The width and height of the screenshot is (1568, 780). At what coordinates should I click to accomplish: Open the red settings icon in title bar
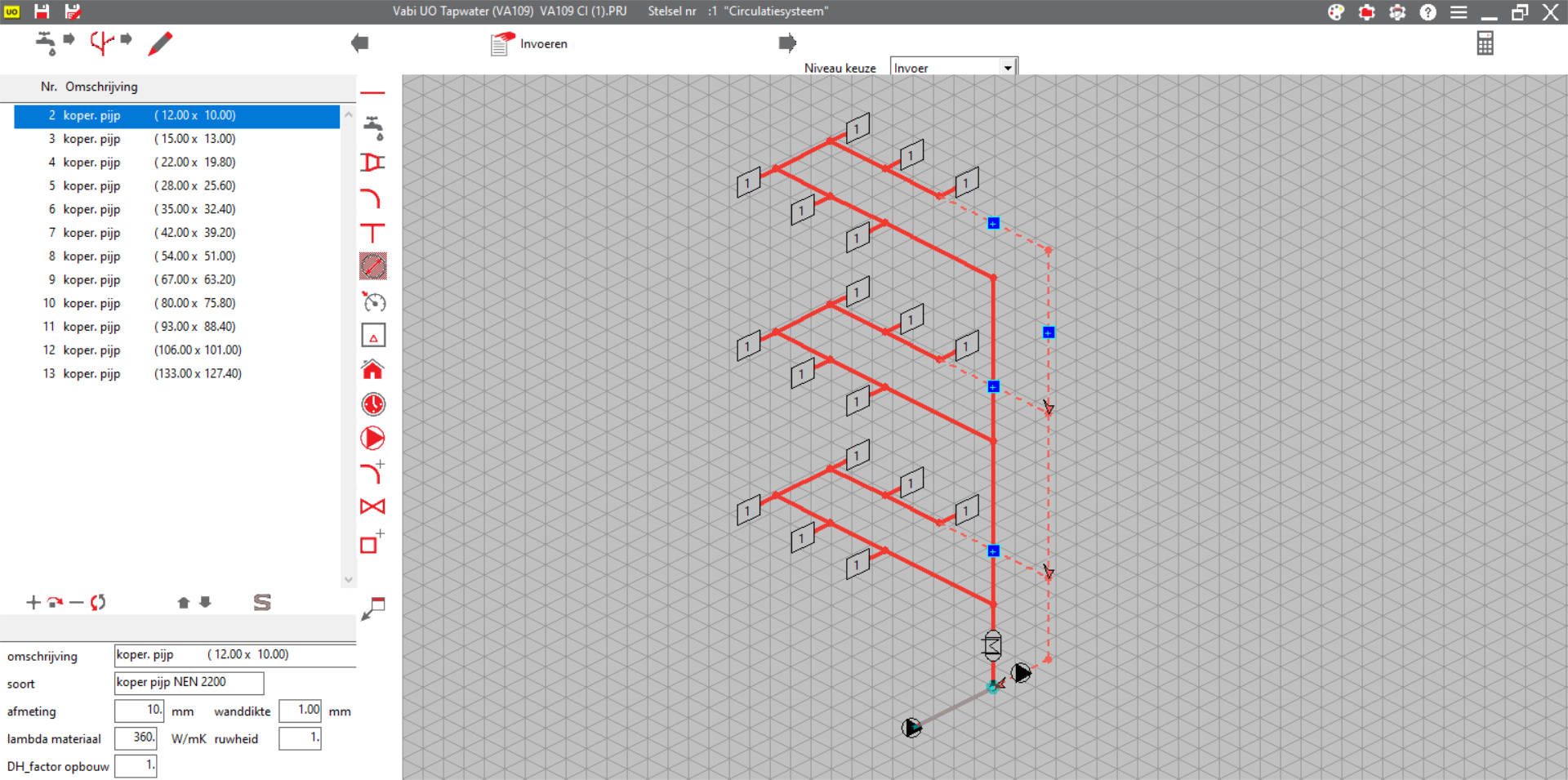point(1366,12)
